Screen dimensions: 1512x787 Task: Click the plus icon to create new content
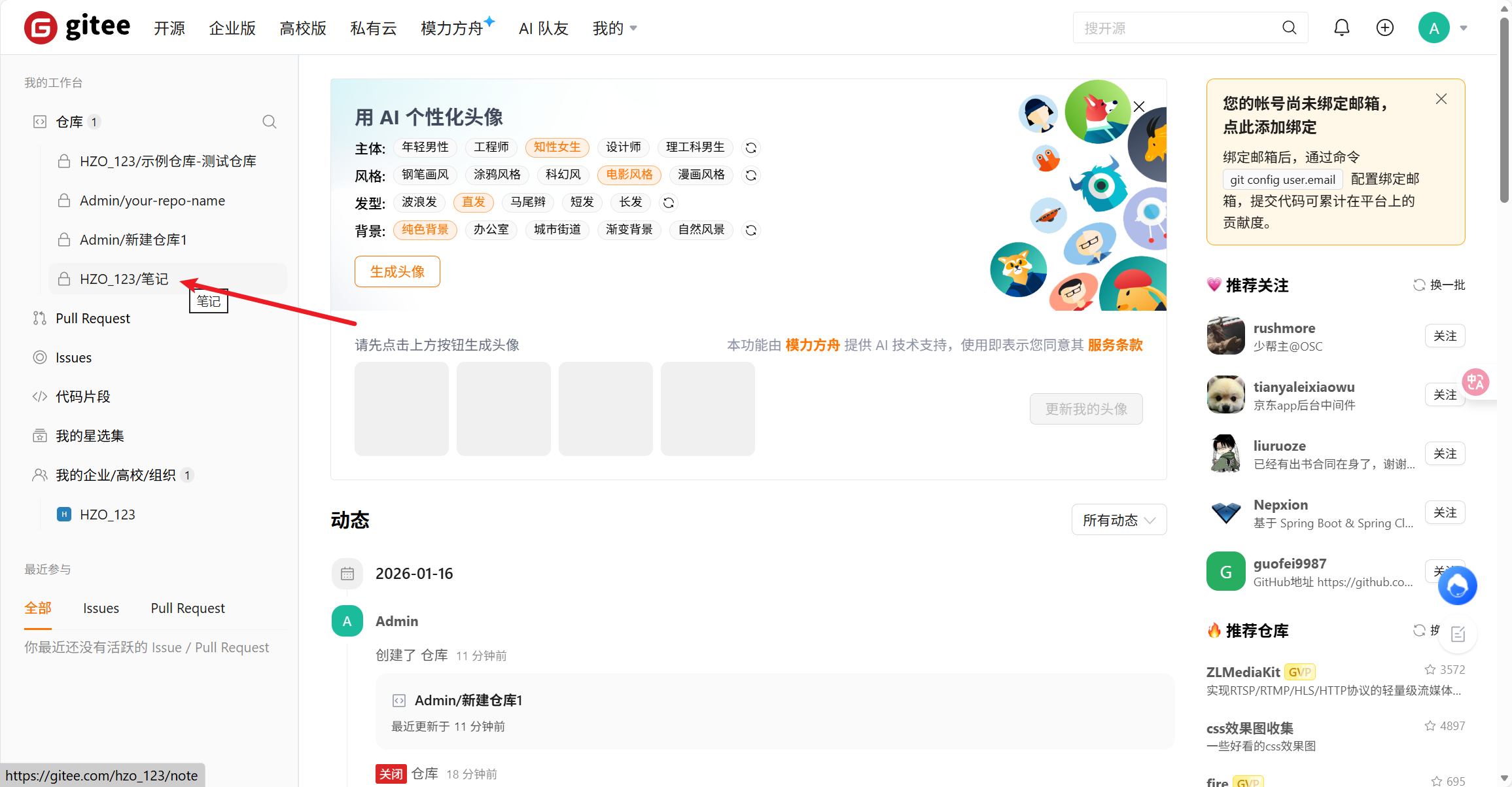click(1384, 27)
